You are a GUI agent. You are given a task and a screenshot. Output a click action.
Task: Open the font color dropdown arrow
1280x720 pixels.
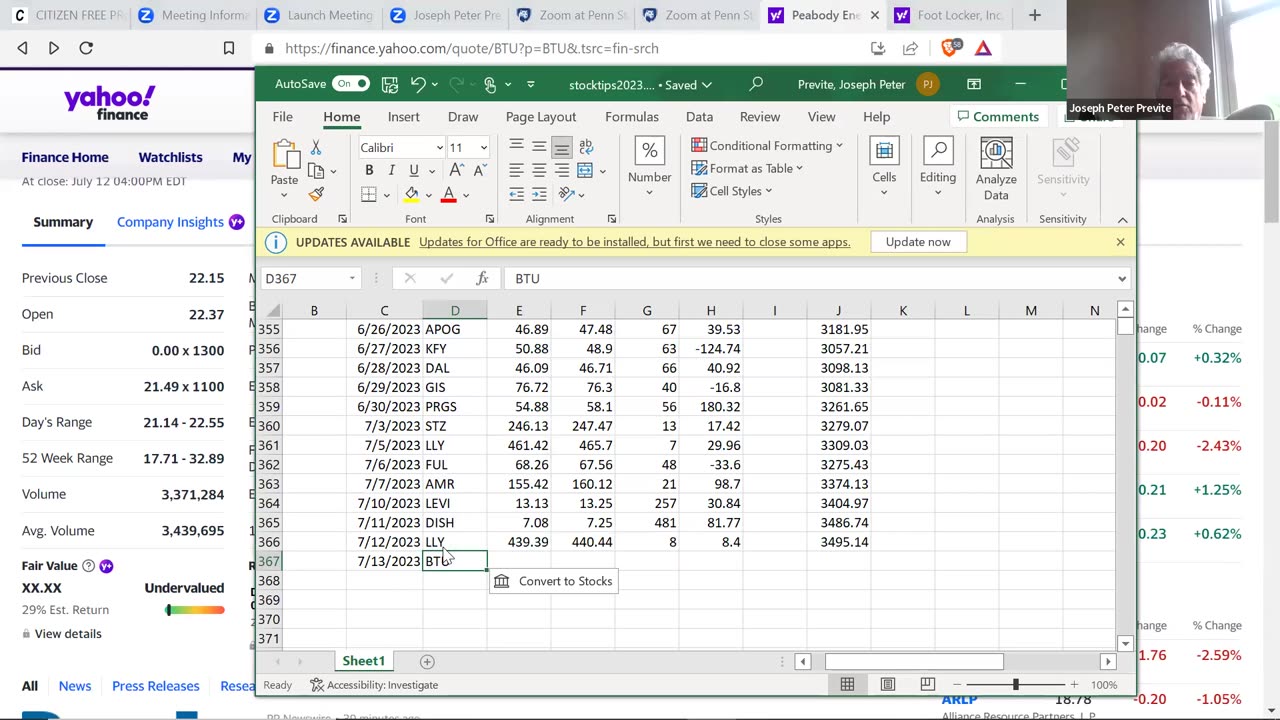pos(466,195)
